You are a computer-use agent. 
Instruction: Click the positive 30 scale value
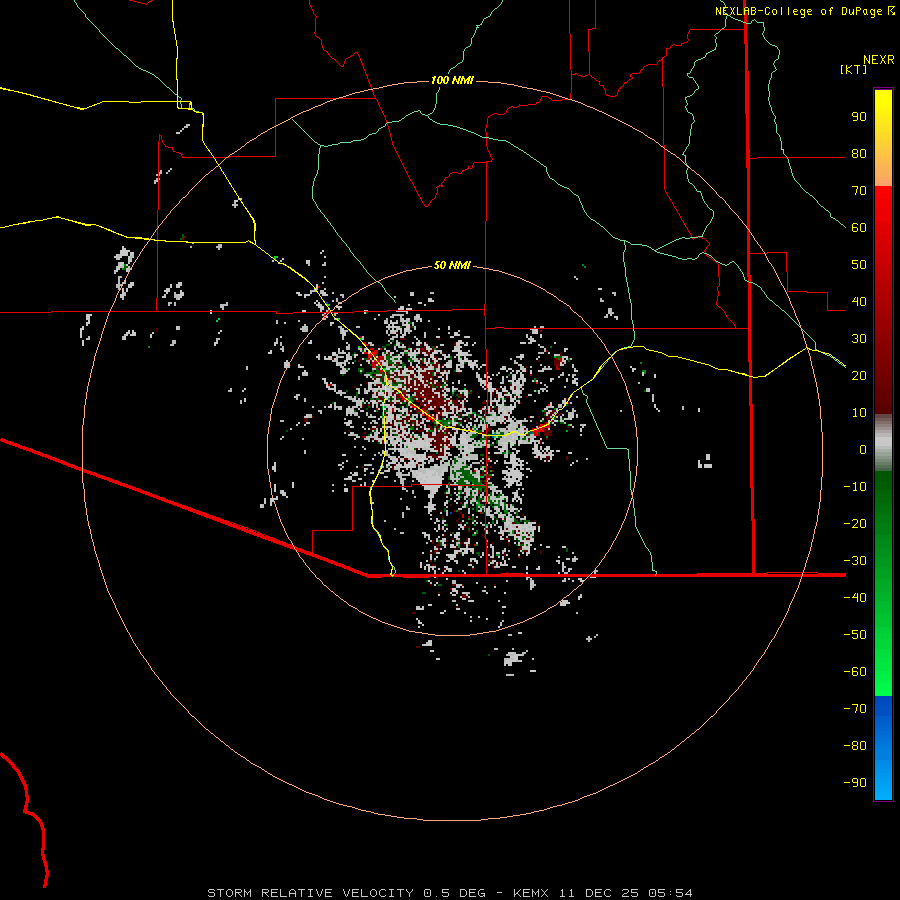click(859, 339)
